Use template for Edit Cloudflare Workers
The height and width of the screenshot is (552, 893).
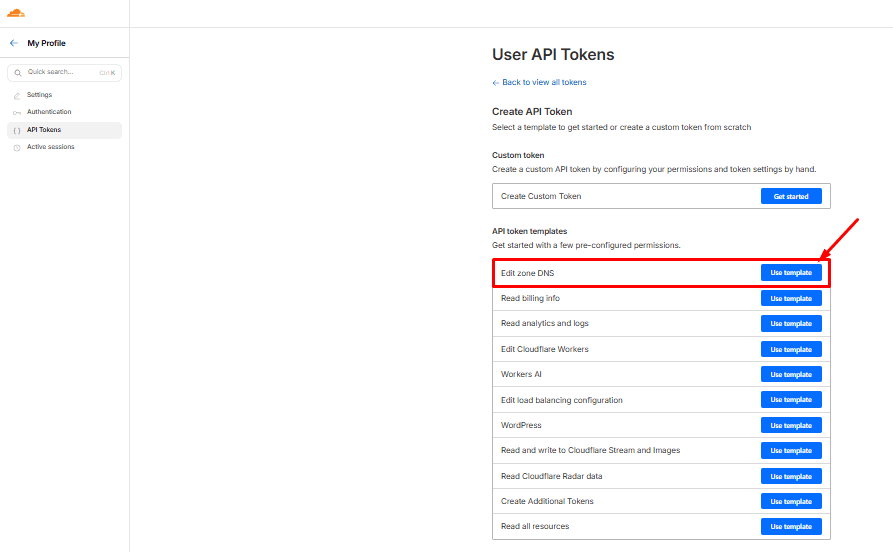coord(791,349)
